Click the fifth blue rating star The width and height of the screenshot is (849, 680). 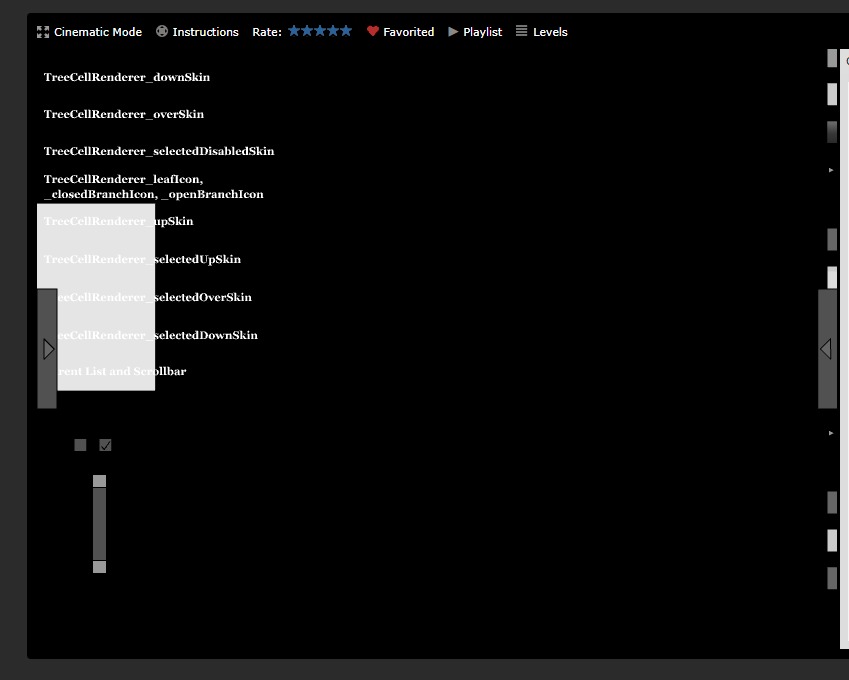[345, 31]
